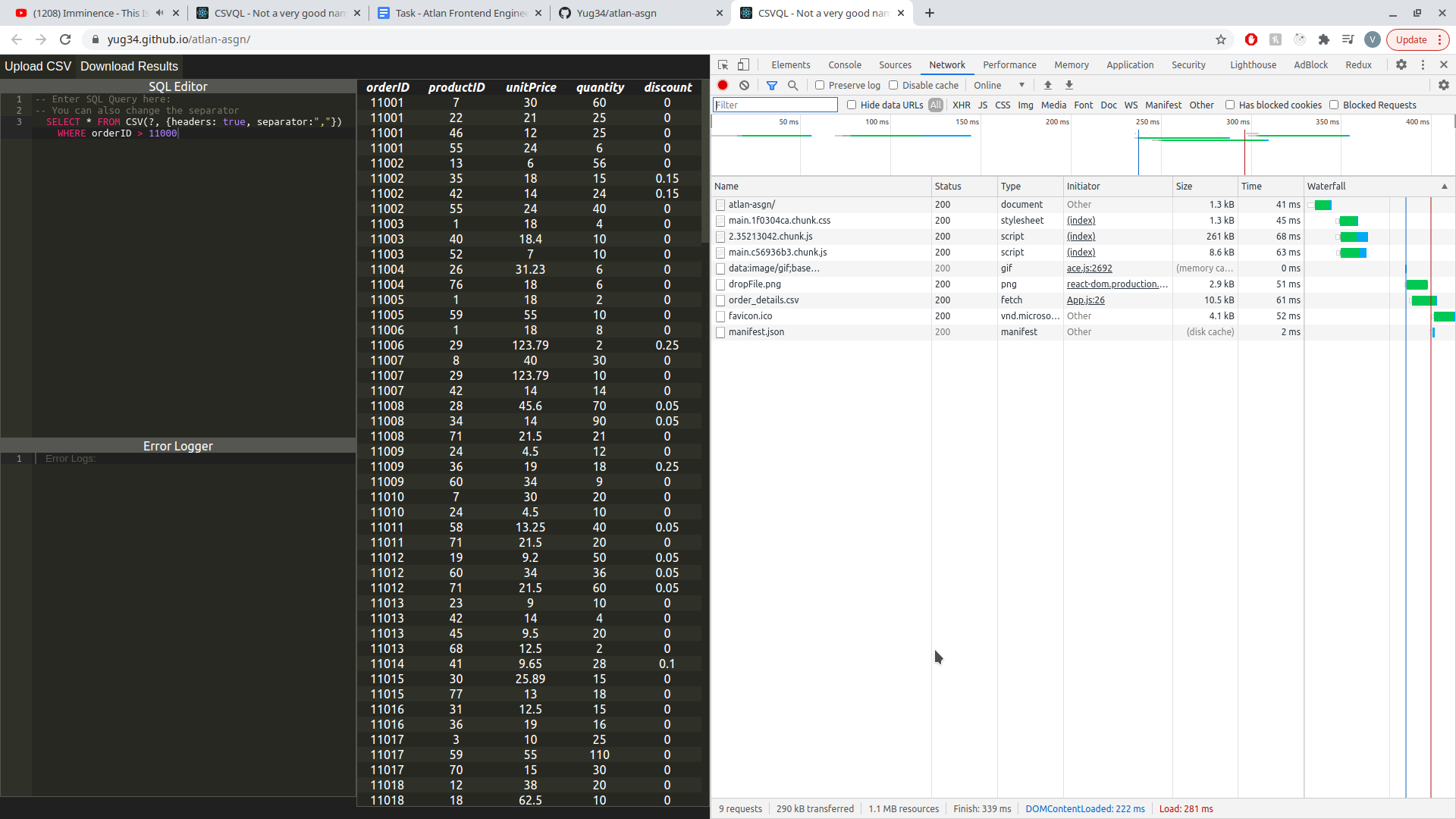The image size is (1456, 819).
Task: Click the clear network log icon
Action: (x=744, y=85)
